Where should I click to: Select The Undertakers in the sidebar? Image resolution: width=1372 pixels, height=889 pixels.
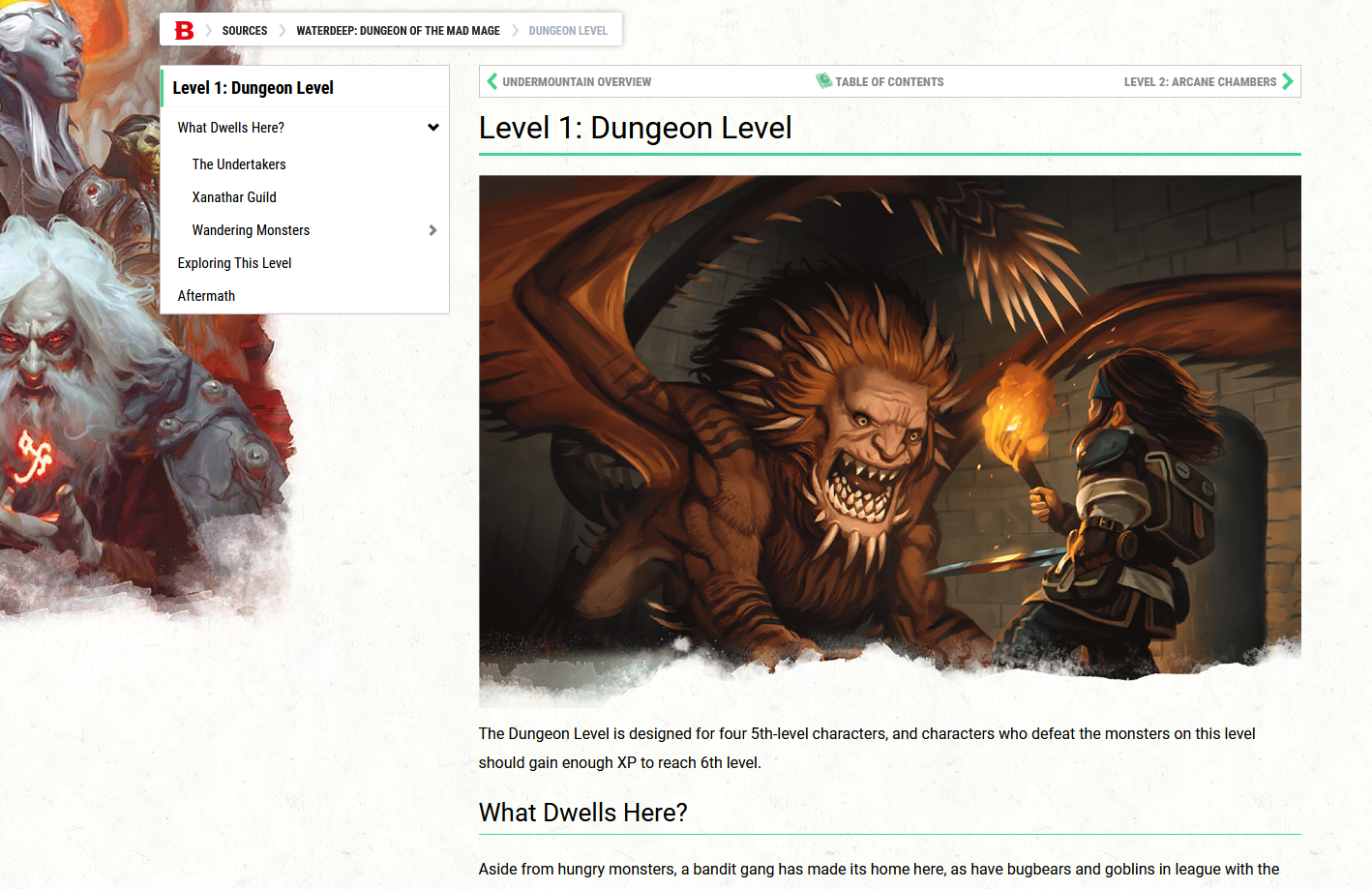(239, 163)
